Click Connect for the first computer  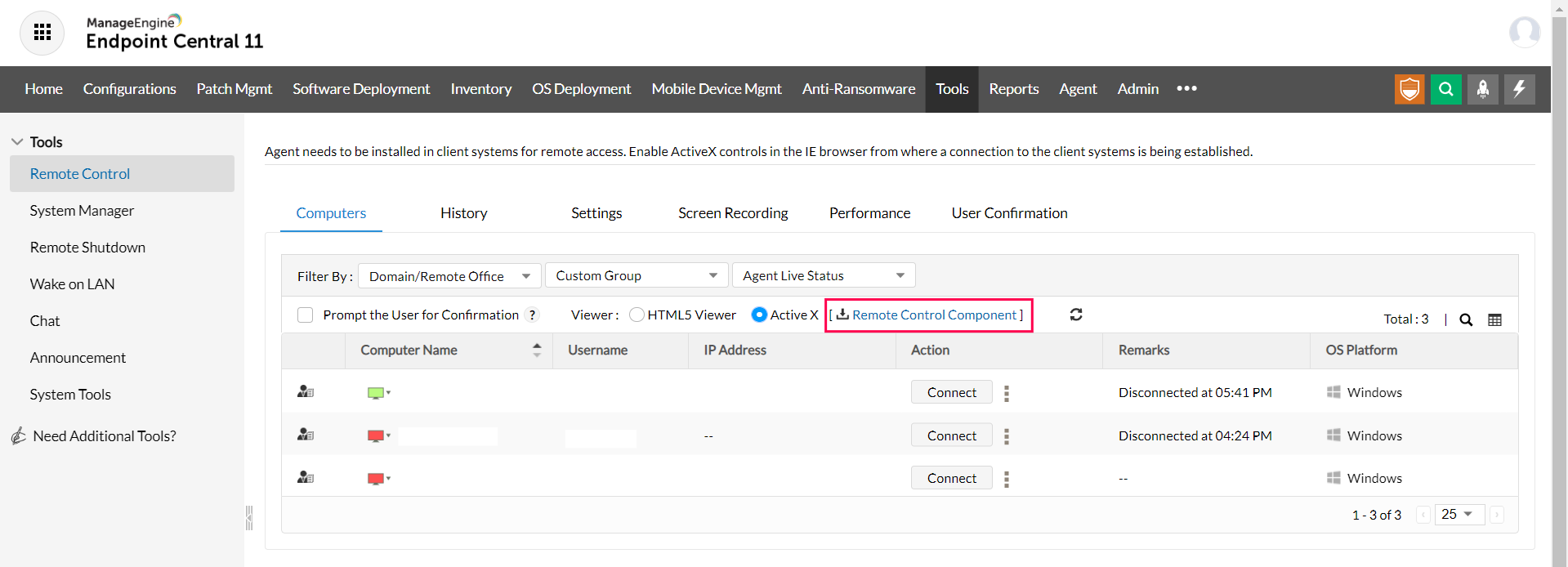951,393
